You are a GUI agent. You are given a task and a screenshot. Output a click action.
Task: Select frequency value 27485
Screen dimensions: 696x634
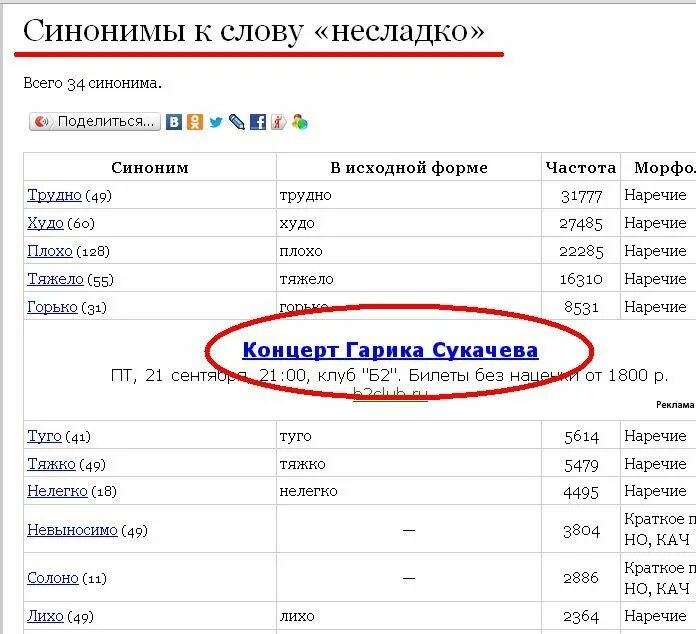(581, 224)
